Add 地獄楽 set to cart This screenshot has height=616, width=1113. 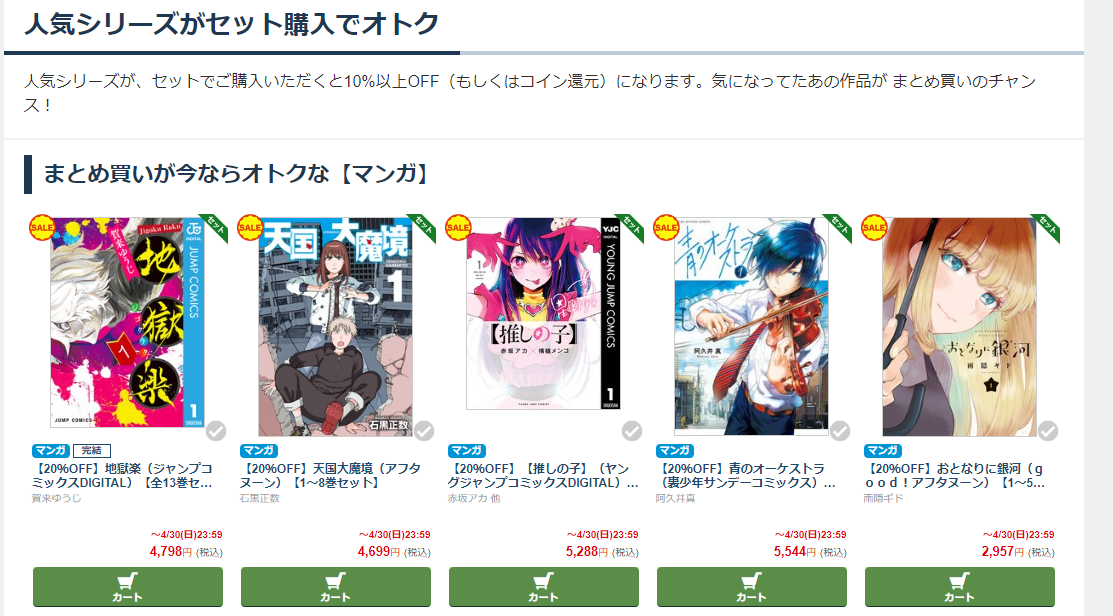pos(128,588)
